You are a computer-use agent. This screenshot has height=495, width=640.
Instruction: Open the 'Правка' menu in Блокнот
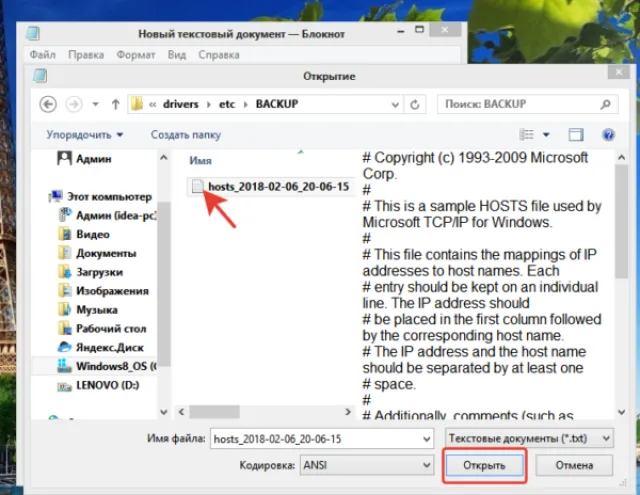(86, 55)
